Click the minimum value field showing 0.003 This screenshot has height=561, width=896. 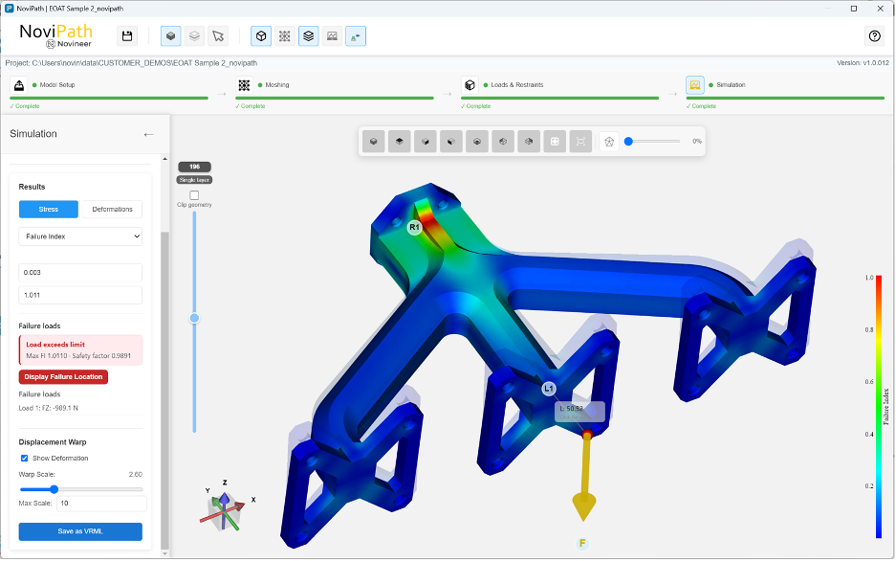click(81, 273)
